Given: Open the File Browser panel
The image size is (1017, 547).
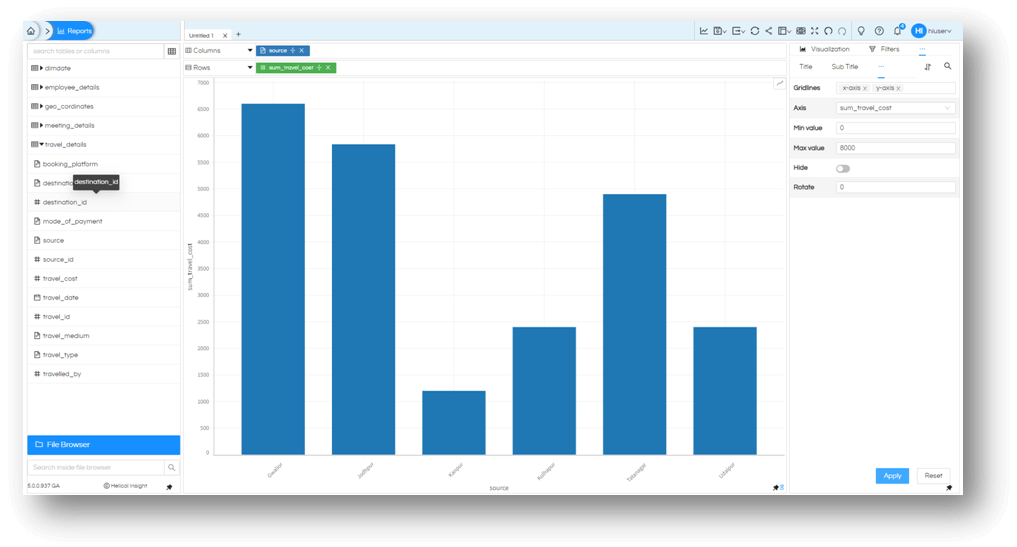Looking at the screenshot, I should tap(104, 444).
